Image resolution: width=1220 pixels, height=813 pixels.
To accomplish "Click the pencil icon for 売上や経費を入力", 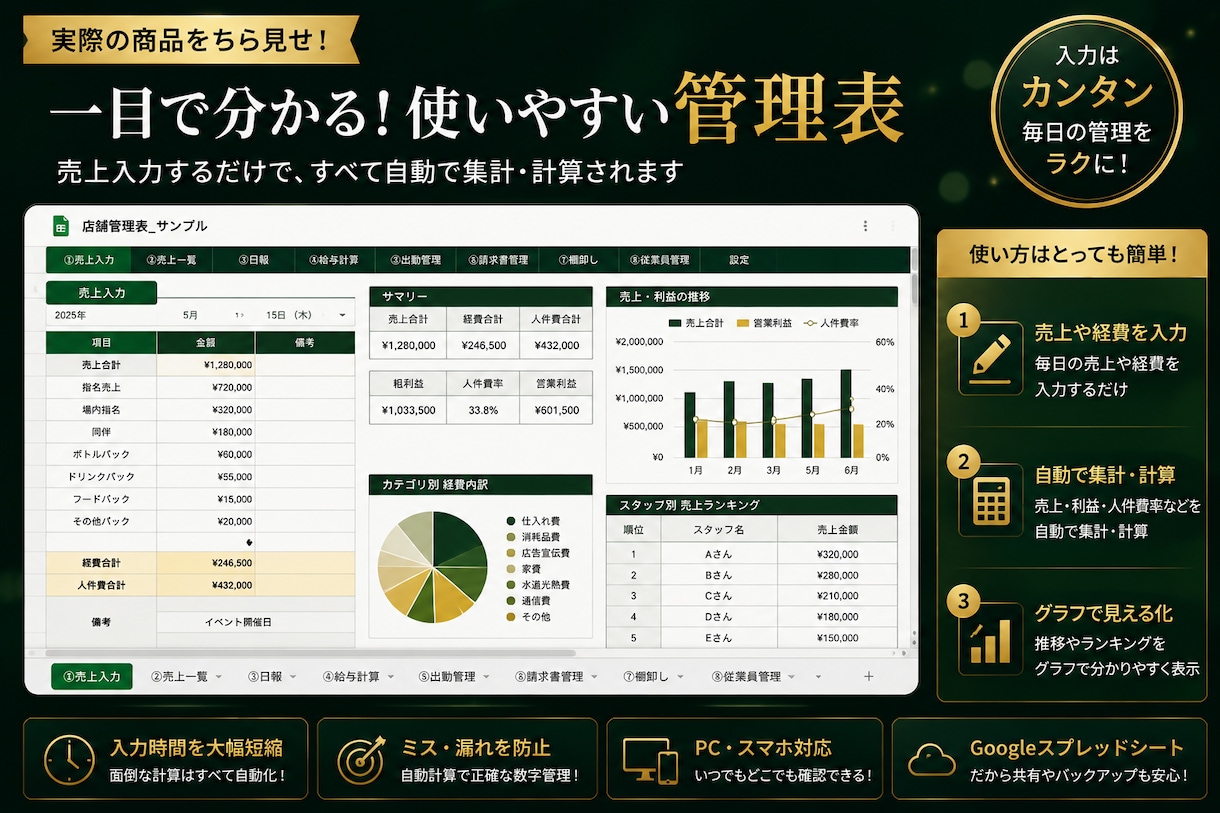I will click(990, 357).
